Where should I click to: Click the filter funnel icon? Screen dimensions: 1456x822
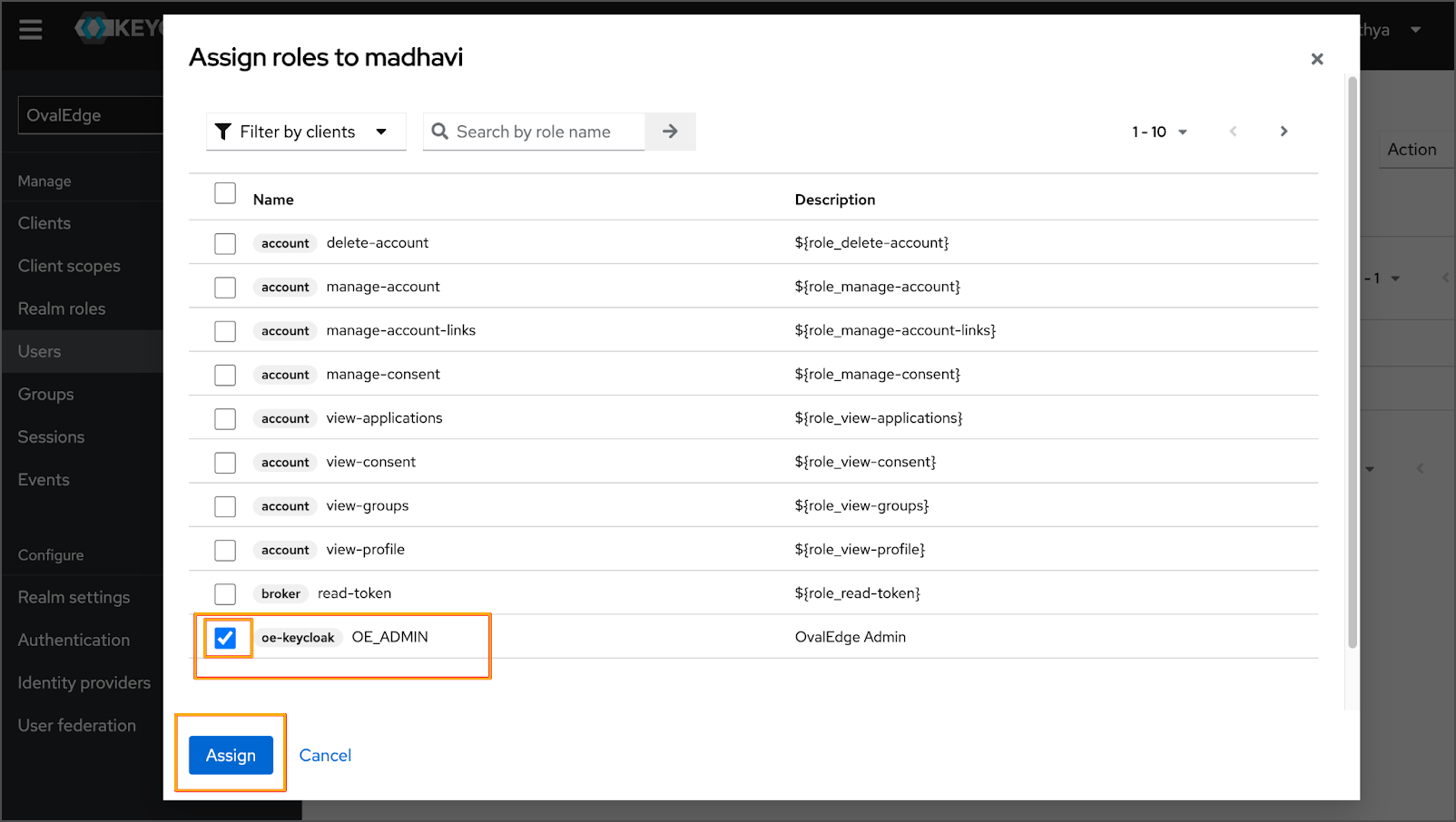coord(223,132)
